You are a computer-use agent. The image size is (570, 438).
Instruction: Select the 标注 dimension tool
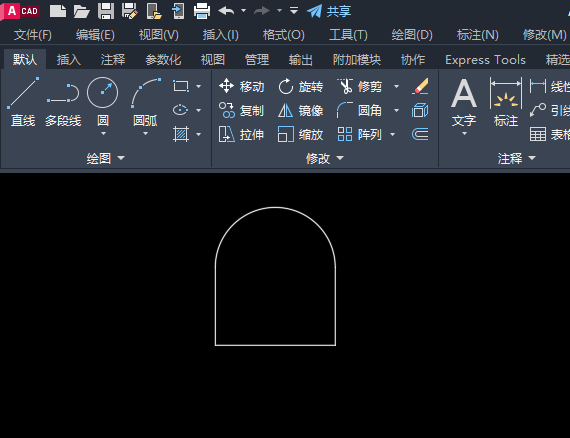(x=506, y=101)
